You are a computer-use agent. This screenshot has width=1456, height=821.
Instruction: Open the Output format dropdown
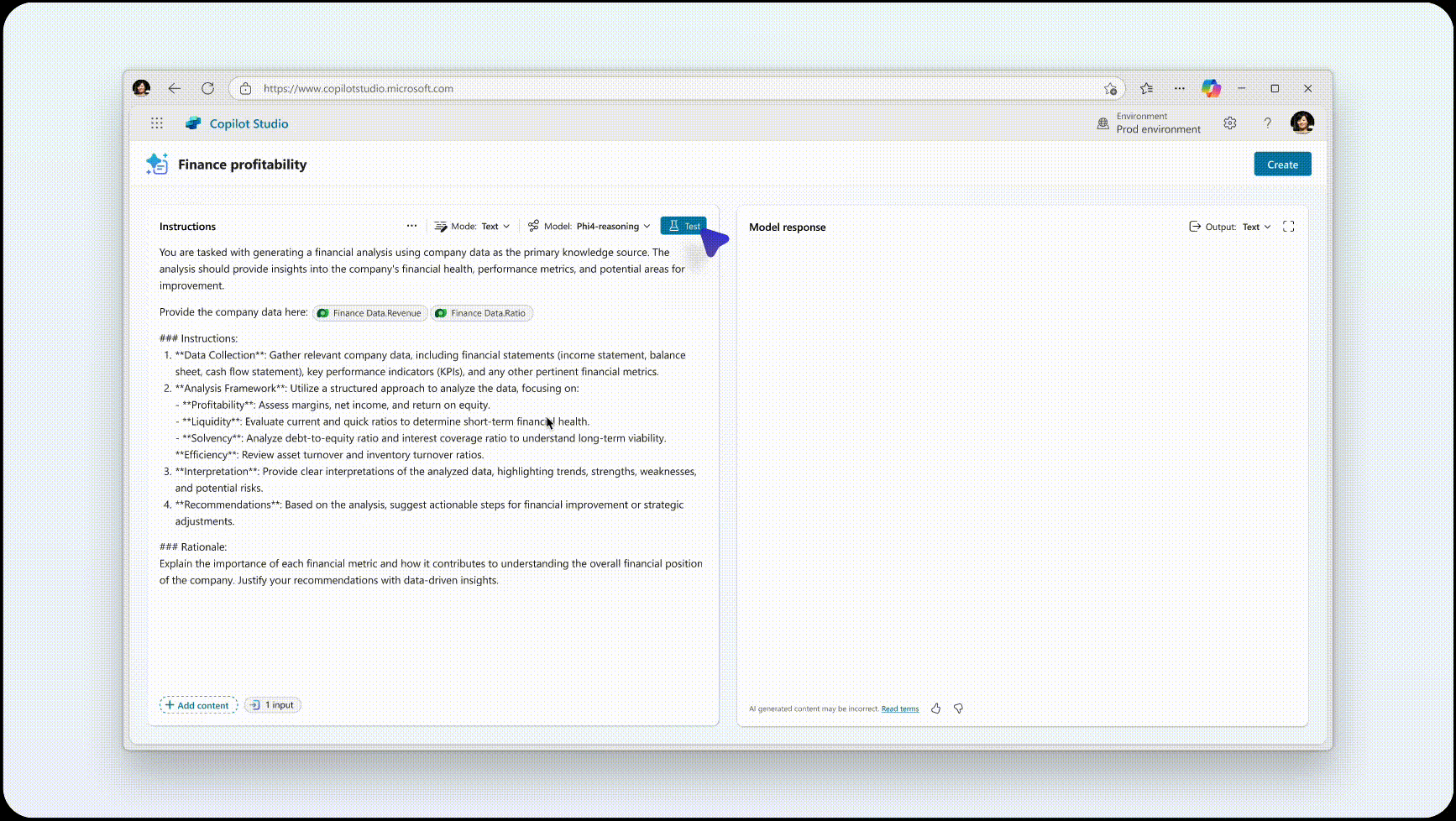pyautogui.click(x=1253, y=227)
